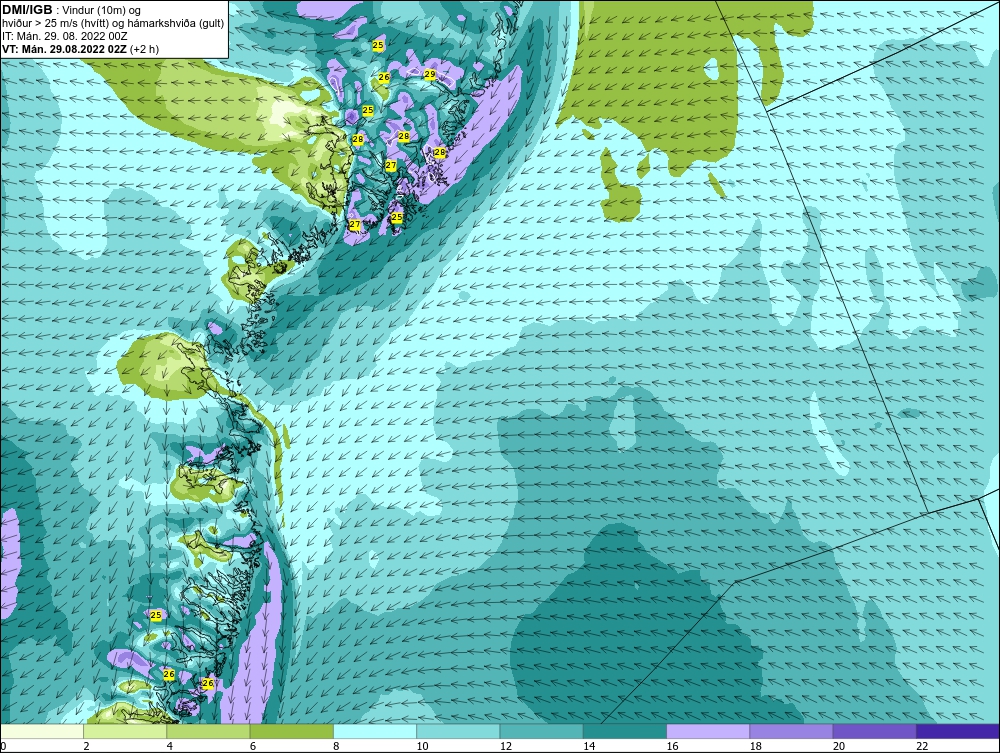Image resolution: width=1000 pixels, height=753 pixels.
Task: Select the 20–22 m/s violet legend swatch
Action: point(874,731)
